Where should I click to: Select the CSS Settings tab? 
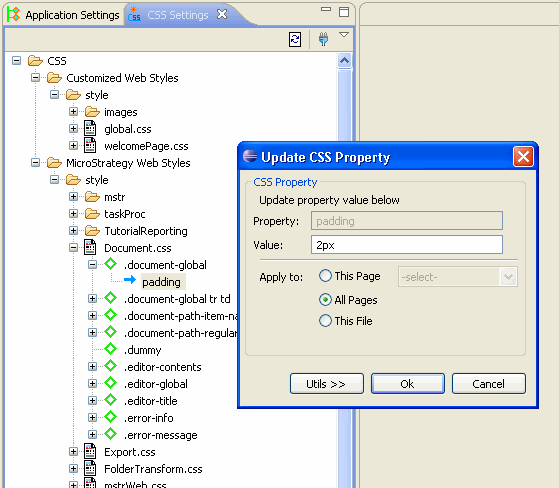tap(178, 15)
